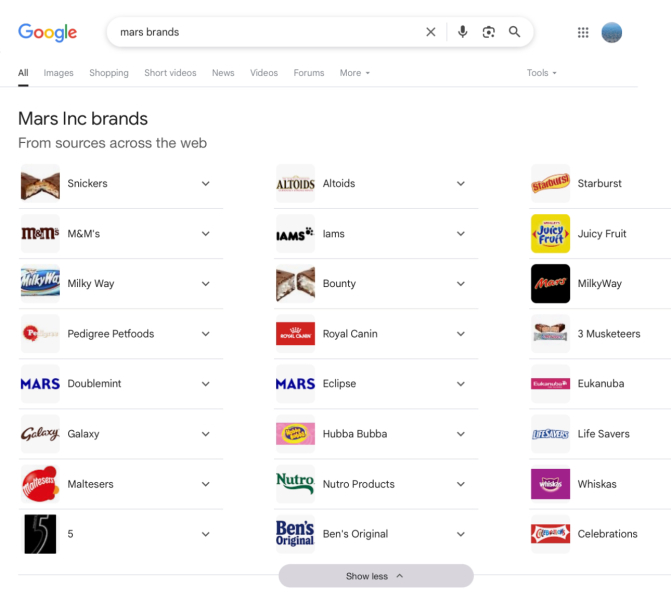Image resolution: width=671 pixels, height=600 pixels.
Task: Start voice search with microphone icon
Action: pos(462,32)
